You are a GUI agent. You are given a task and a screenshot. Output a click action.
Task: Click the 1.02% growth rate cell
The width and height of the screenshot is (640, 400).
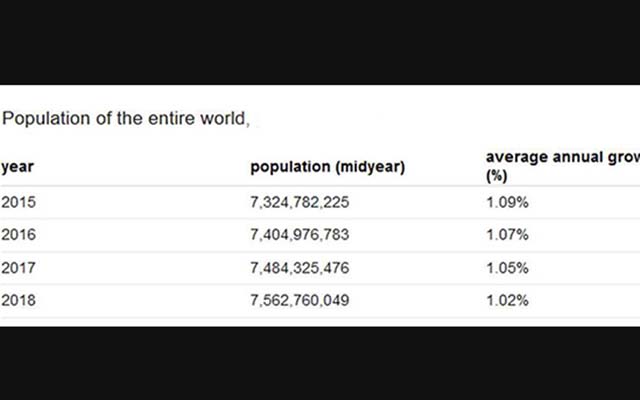point(507,300)
